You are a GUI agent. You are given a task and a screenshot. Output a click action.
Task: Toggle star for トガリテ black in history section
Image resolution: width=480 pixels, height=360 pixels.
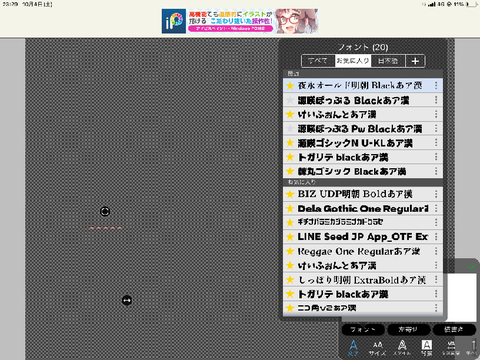click(290, 157)
